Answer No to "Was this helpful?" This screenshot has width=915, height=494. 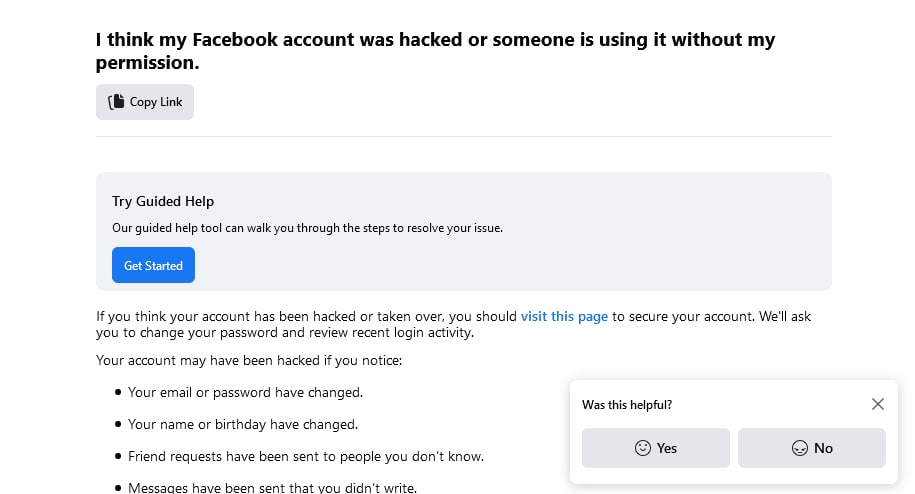812,448
